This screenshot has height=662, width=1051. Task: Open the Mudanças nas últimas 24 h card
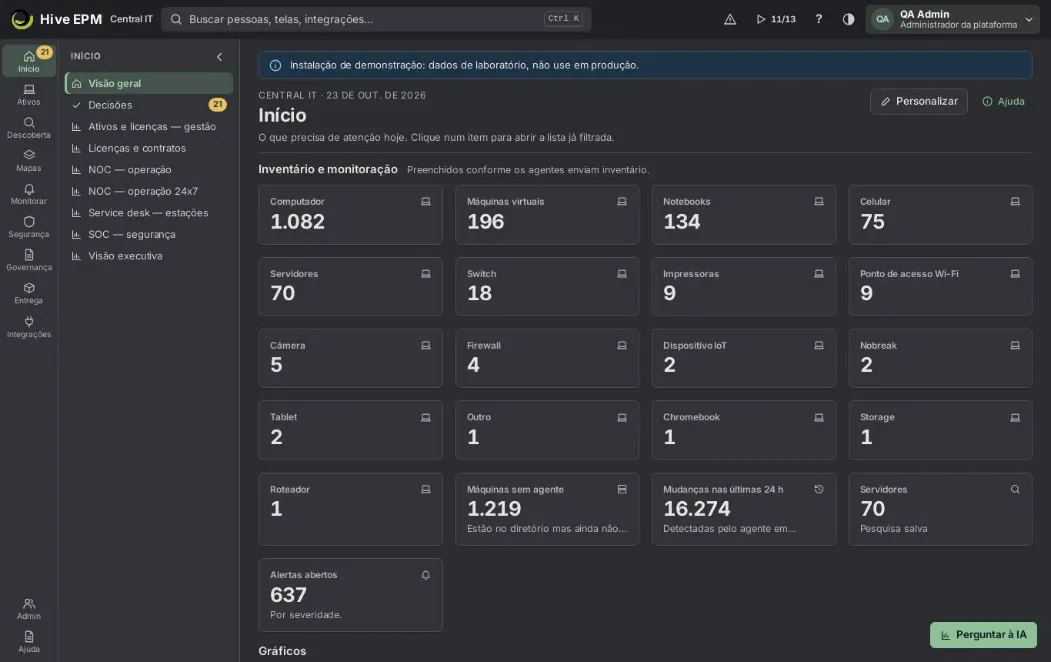click(x=743, y=509)
